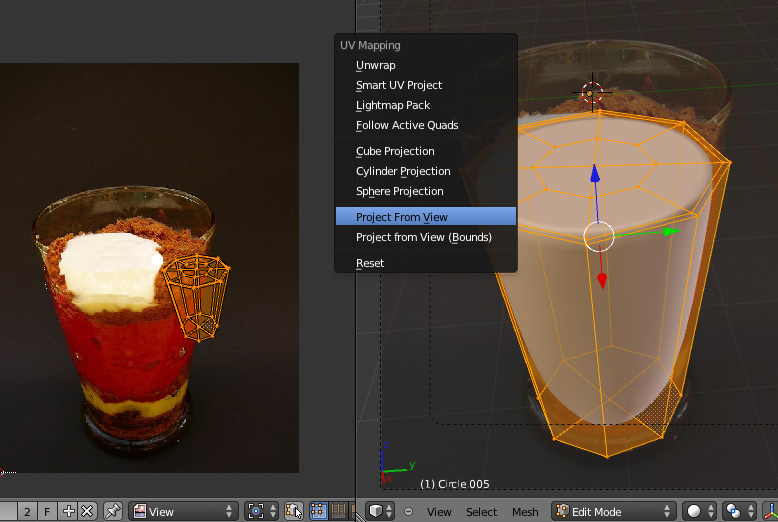Click the unlink image X icon
The height and width of the screenshot is (522, 778).
(87, 511)
